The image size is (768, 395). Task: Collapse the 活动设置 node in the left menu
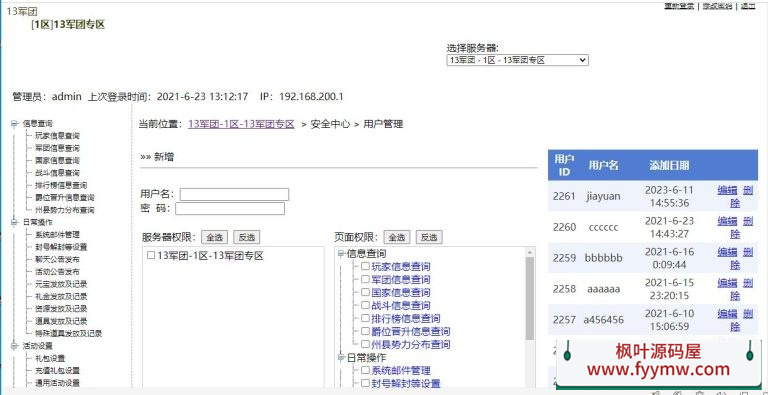14,346
